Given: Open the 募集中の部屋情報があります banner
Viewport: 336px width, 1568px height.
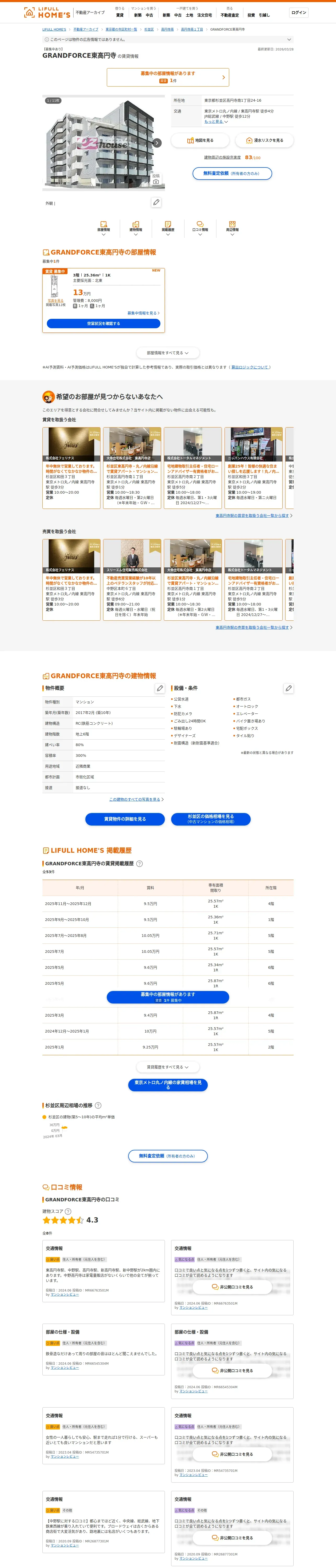Looking at the screenshot, I should pyautogui.click(x=168, y=77).
